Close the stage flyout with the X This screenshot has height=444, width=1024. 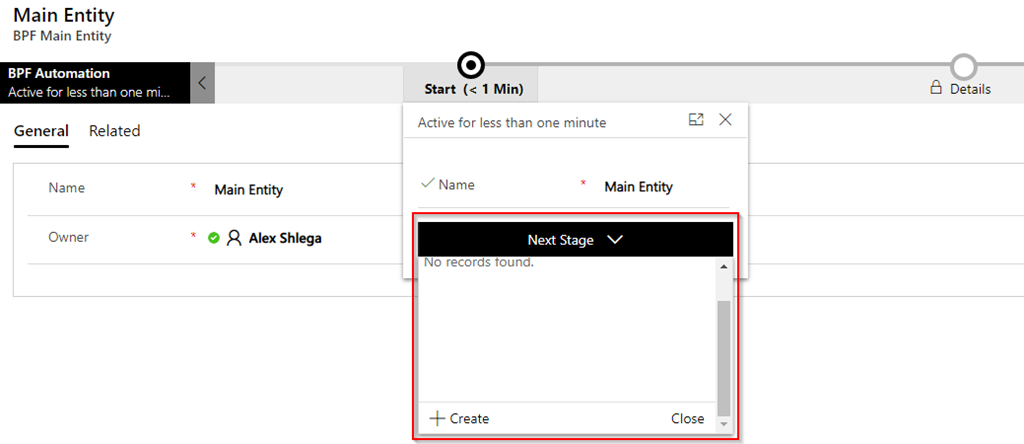click(x=725, y=119)
